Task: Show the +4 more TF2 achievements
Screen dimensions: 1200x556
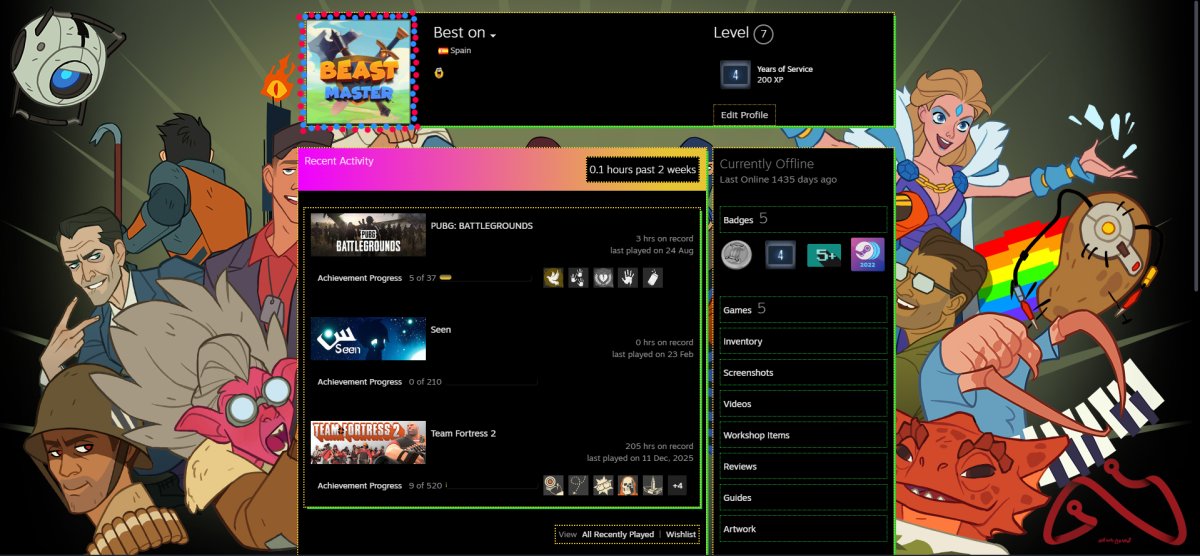Action: coord(677,486)
